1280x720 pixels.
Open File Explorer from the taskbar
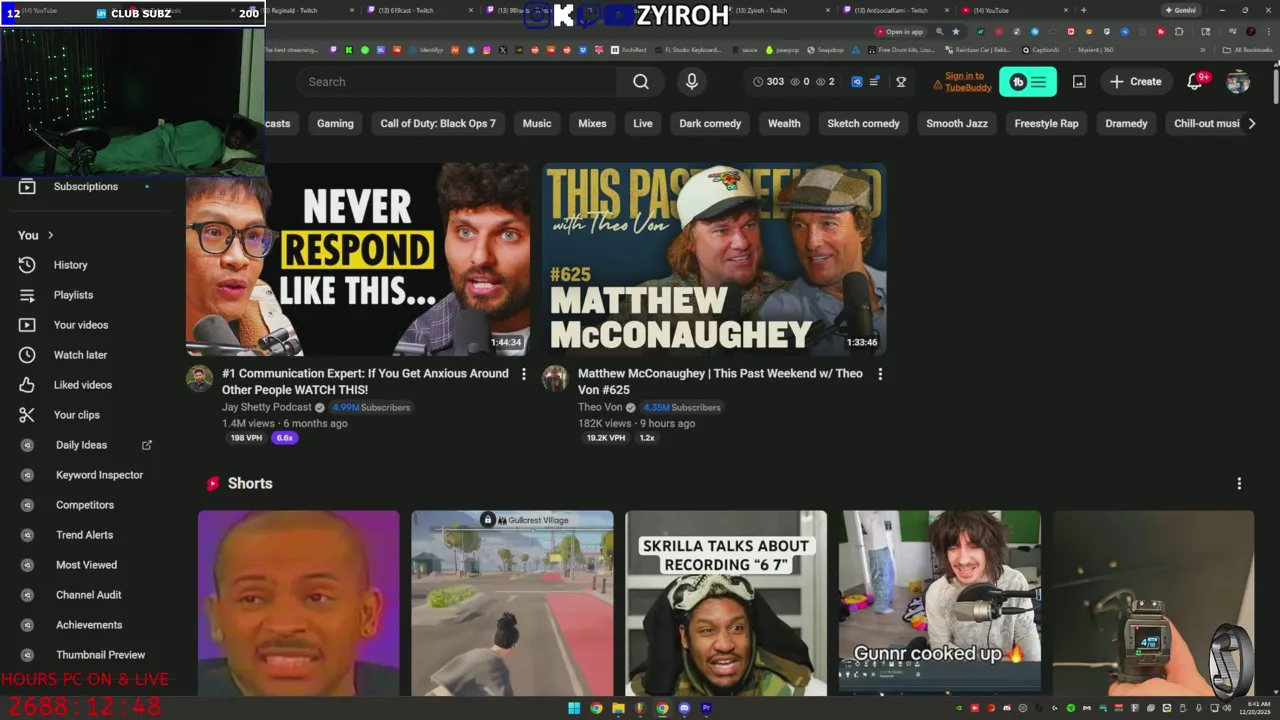coord(618,709)
